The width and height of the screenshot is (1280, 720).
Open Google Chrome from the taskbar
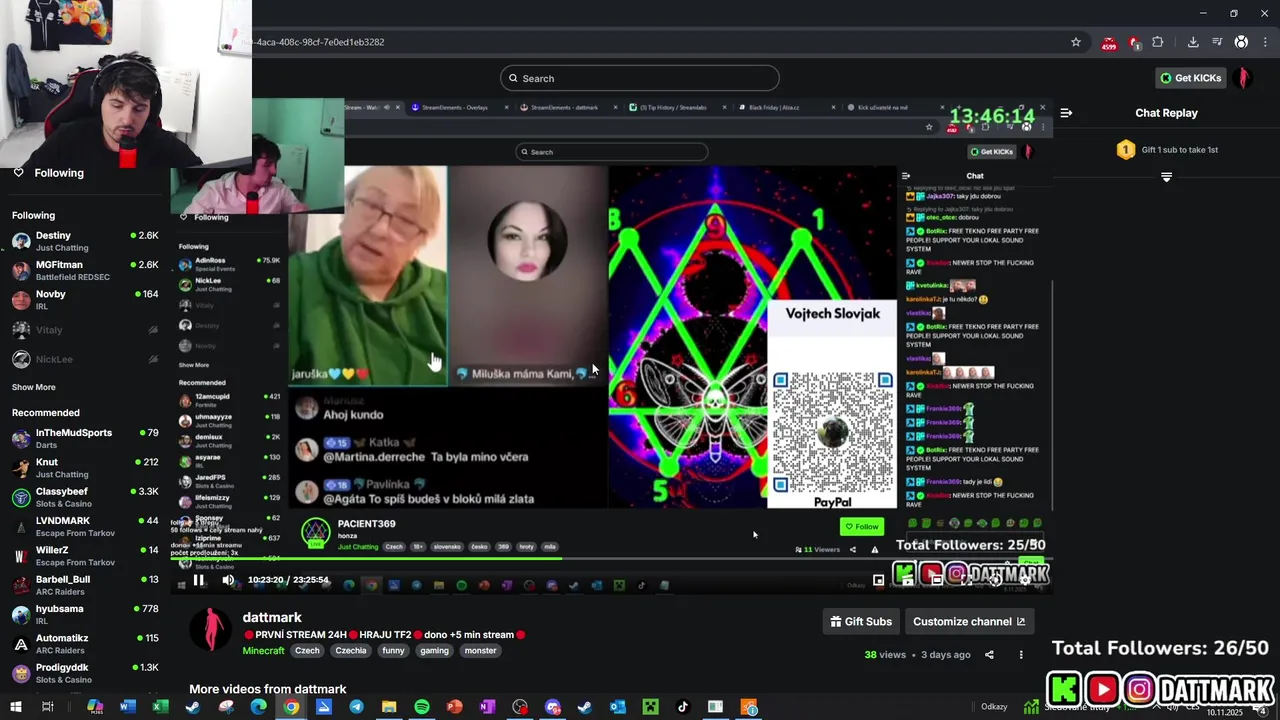tap(291, 707)
